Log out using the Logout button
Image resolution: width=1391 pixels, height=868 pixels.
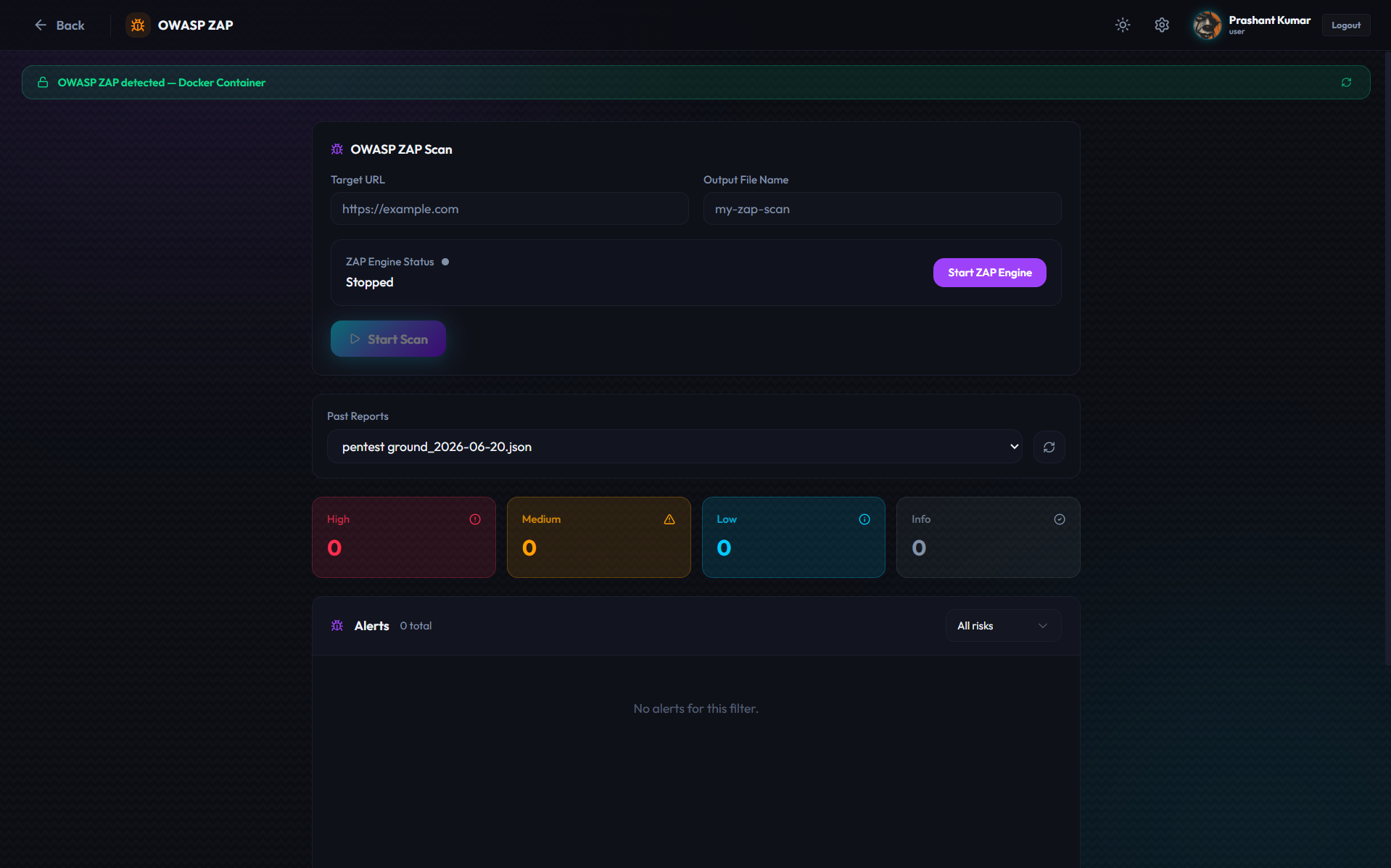click(1346, 25)
